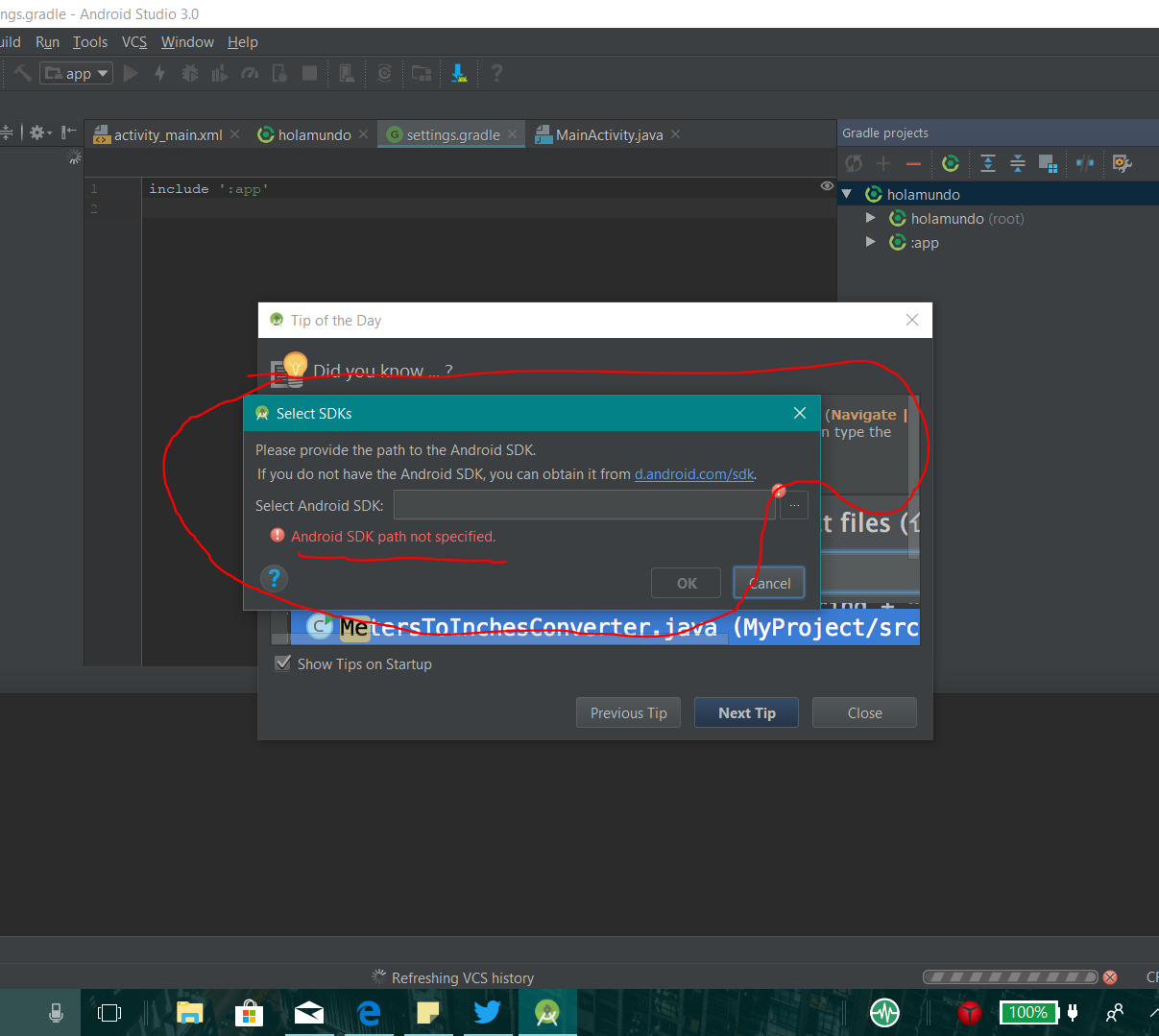Open the Run menu
1159x1036 pixels.
click(x=47, y=42)
